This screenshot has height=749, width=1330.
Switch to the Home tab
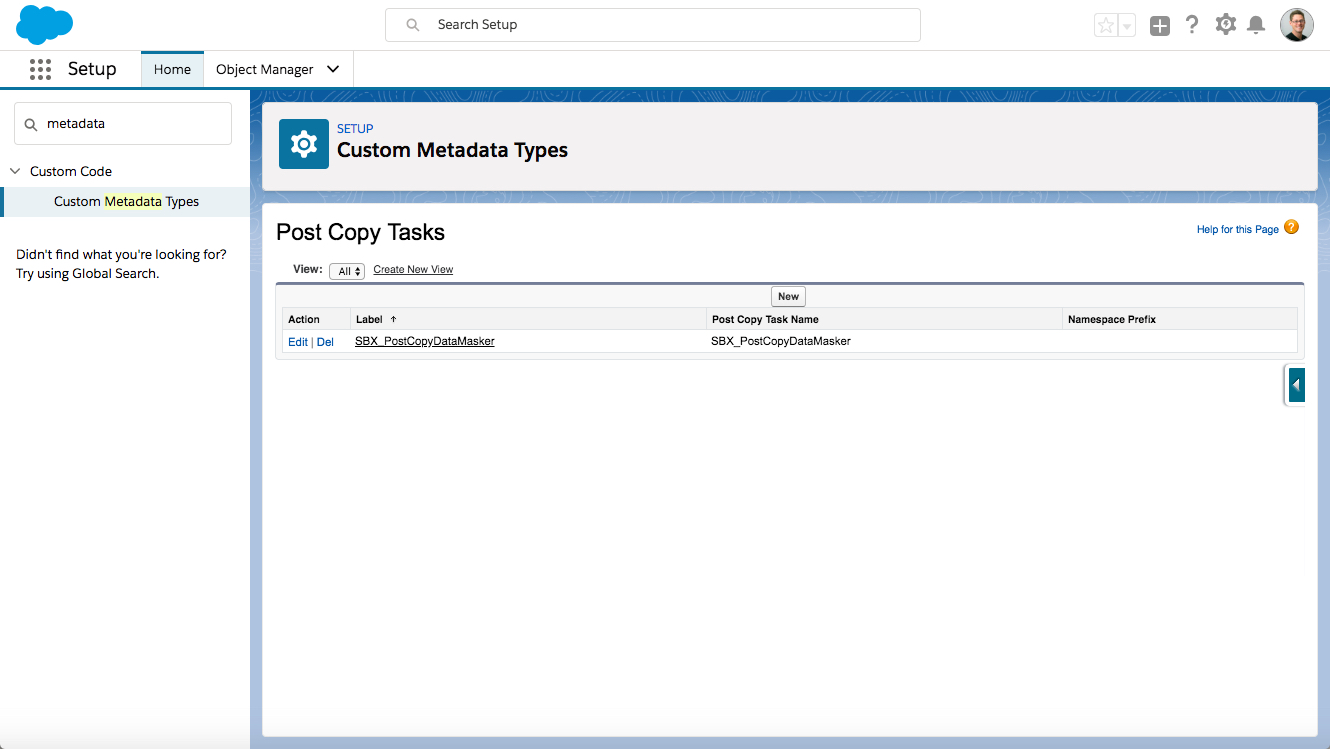click(x=172, y=69)
